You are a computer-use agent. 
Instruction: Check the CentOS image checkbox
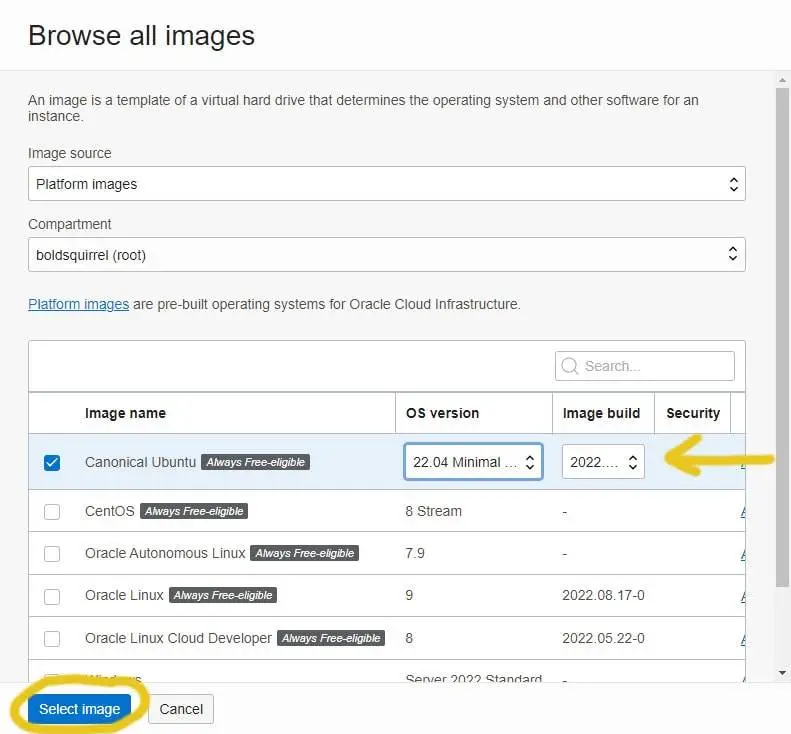coord(52,511)
